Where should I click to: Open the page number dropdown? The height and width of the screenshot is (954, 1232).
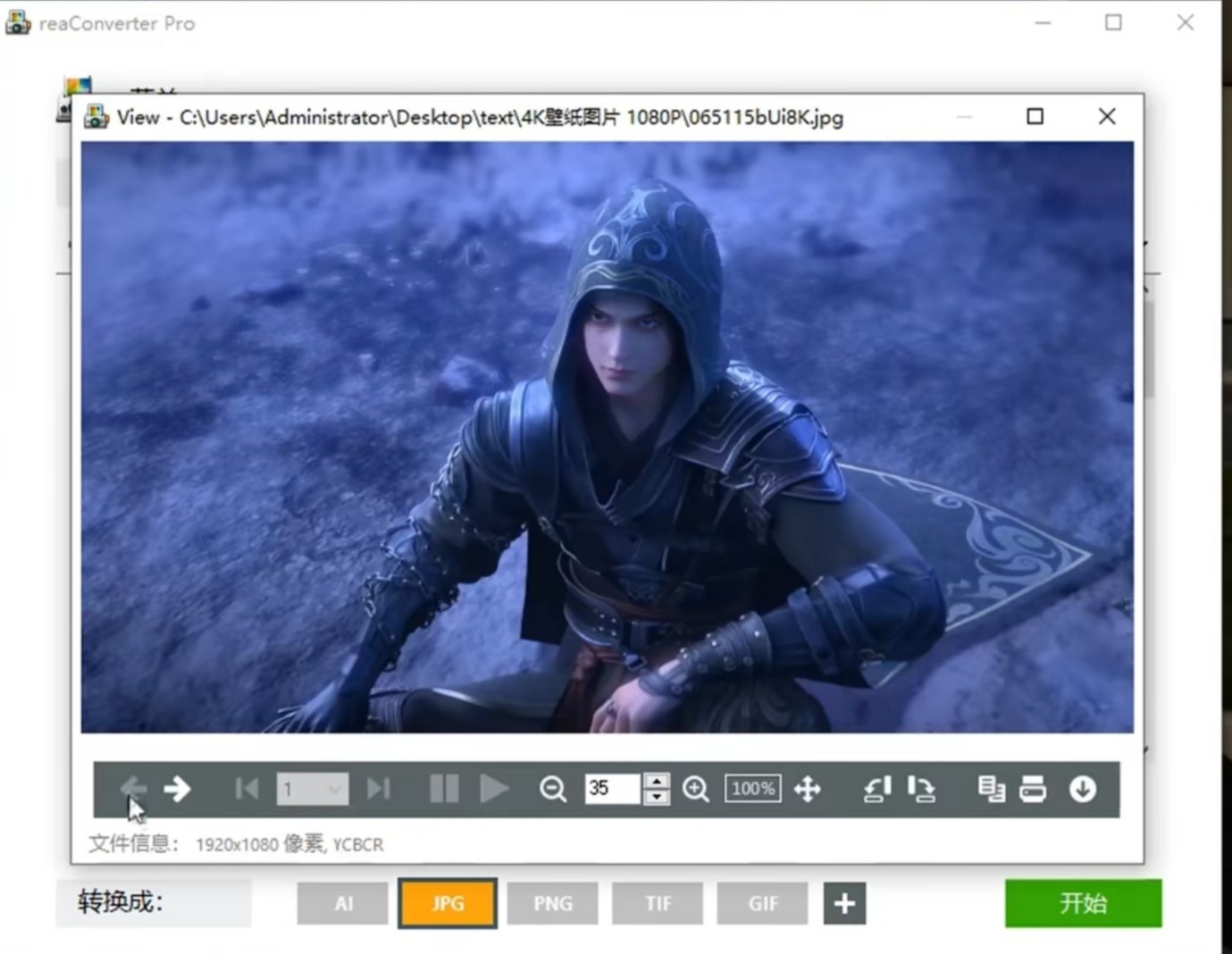(x=334, y=790)
